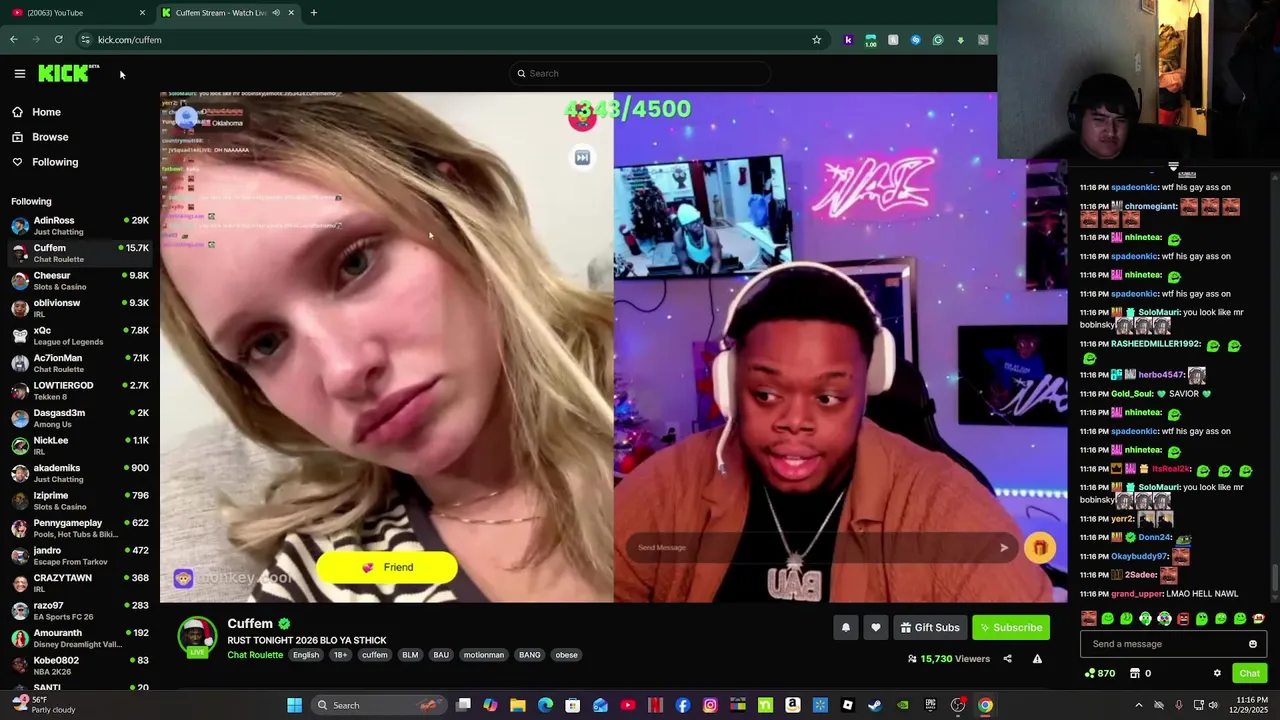Screen dimensions: 1280x720
Task: Open Steam from taskbar
Action: (875, 705)
